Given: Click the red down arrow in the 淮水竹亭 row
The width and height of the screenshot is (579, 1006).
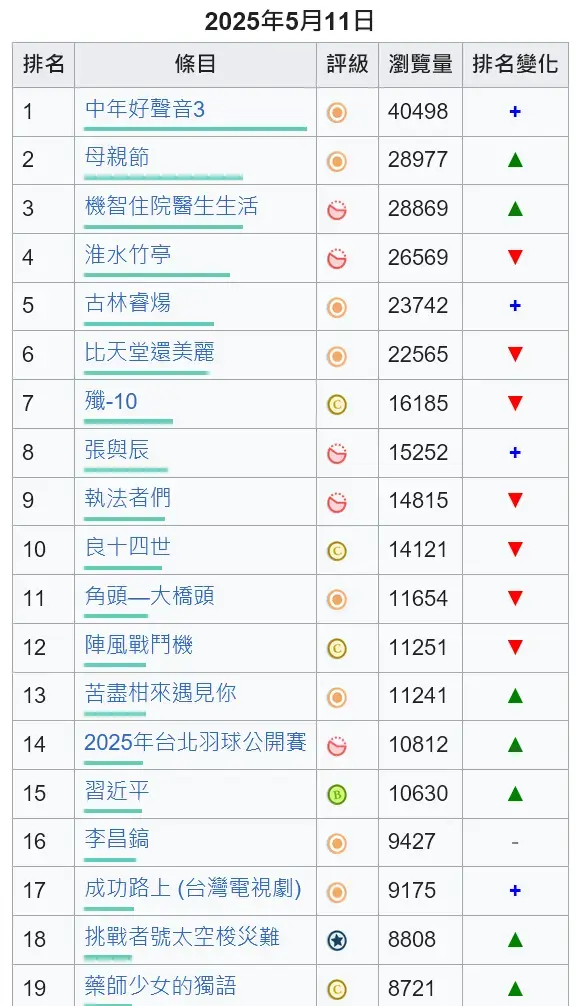Looking at the screenshot, I should 515,257.
